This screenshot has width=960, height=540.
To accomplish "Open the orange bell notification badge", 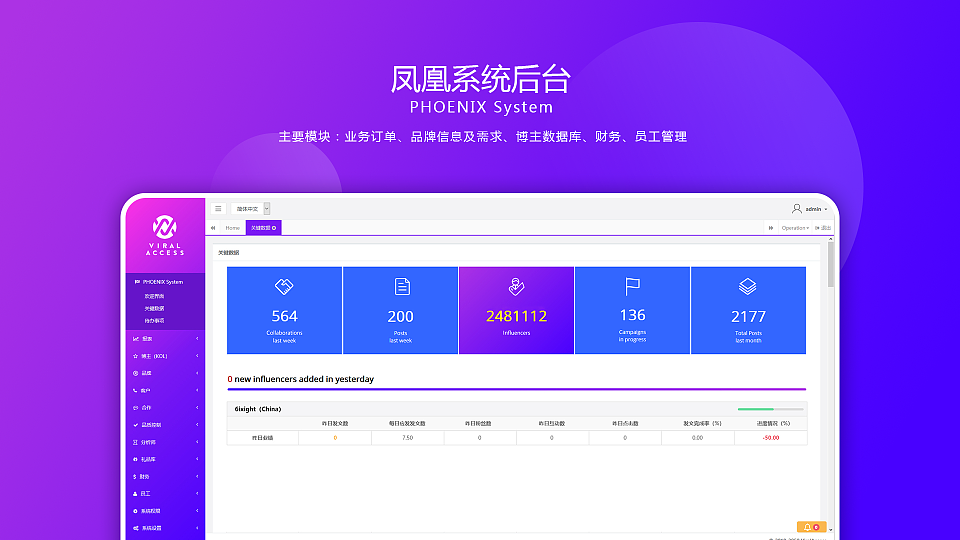I will pyautogui.click(x=811, y=527).
